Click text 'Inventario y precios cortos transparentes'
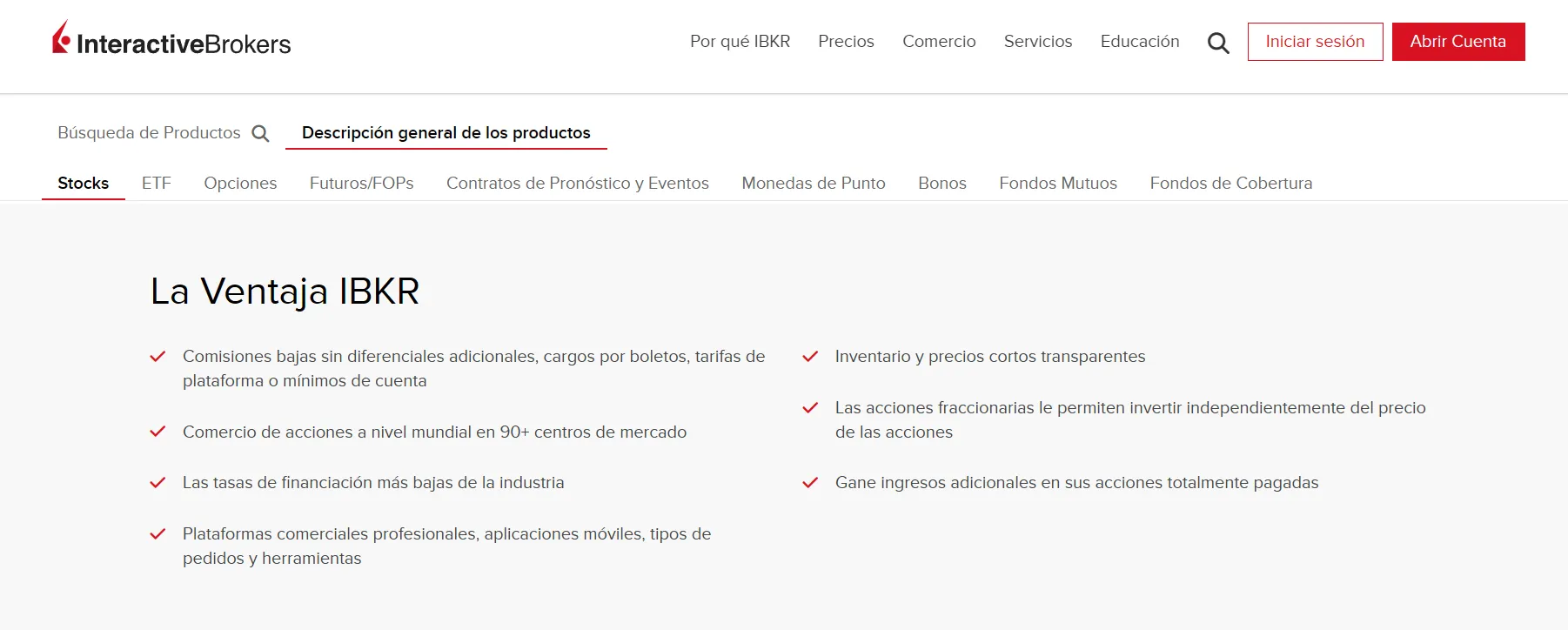The image size is (1568, 630). coord(990,357)
